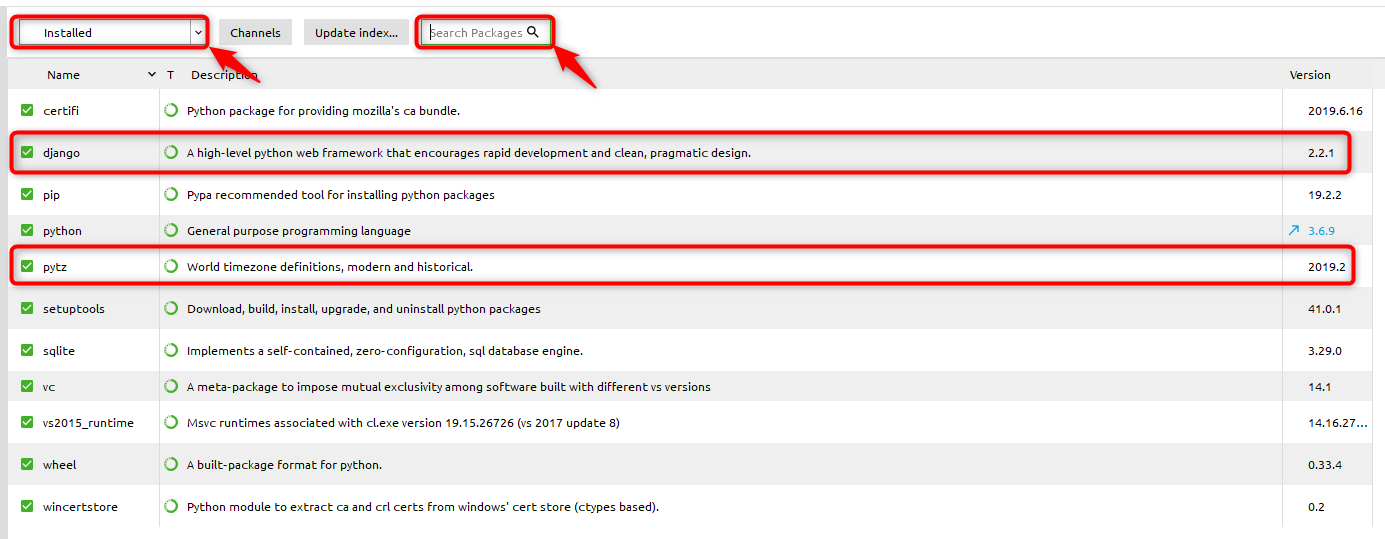Click the status circle icon for pip
This screenshot has height=539, width=1385.
tap(171, 195)
